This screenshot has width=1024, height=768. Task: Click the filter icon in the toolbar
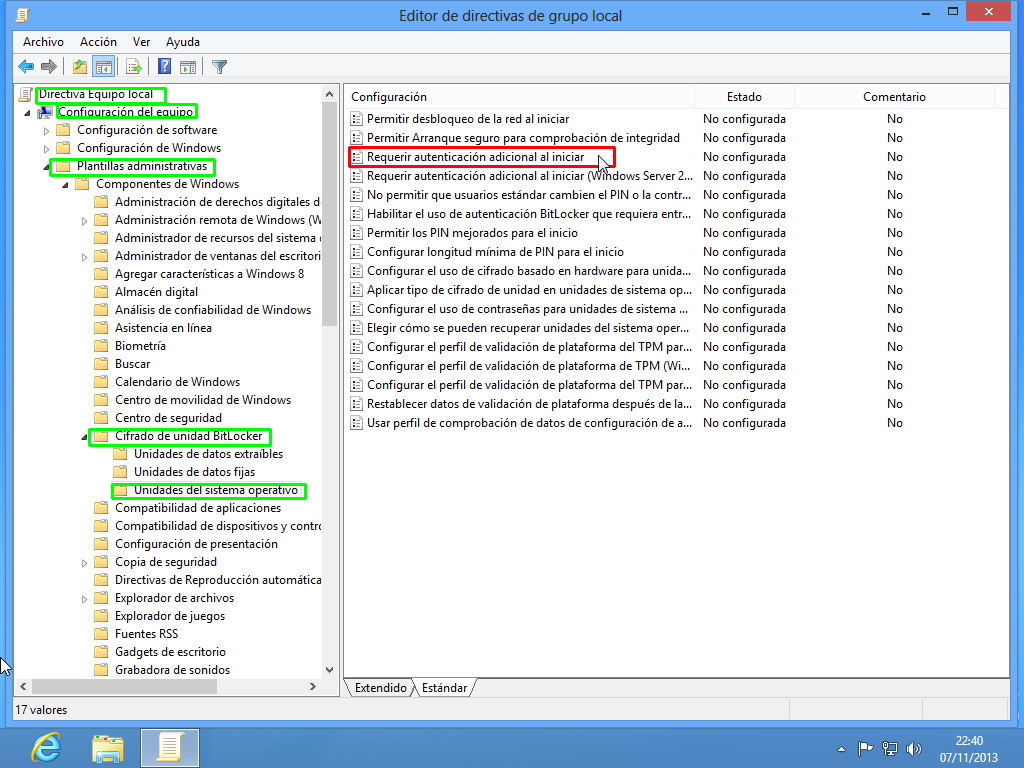click(217, 66)
